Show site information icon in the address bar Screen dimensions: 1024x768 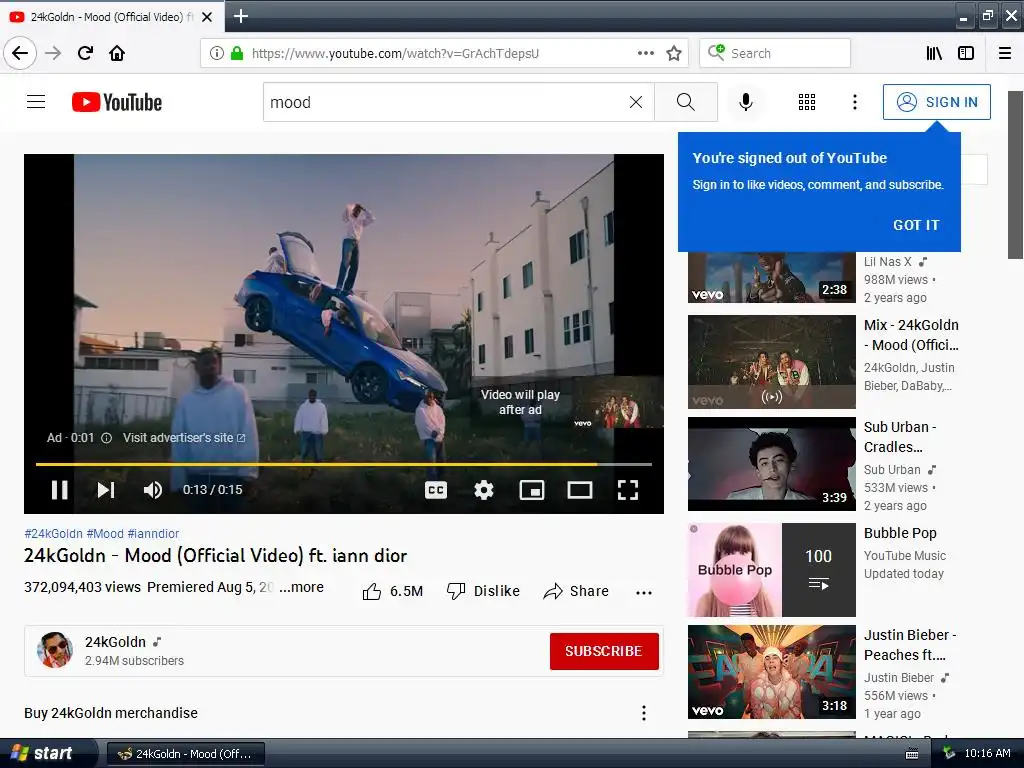click(x=217, y=54)
